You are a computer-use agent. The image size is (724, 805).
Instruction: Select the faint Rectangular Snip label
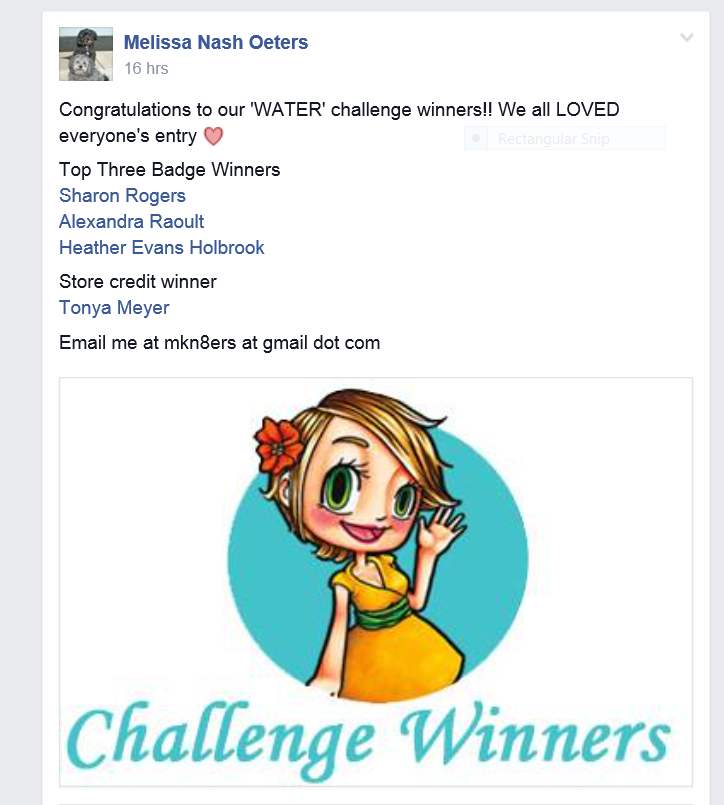tap(554, 139)
